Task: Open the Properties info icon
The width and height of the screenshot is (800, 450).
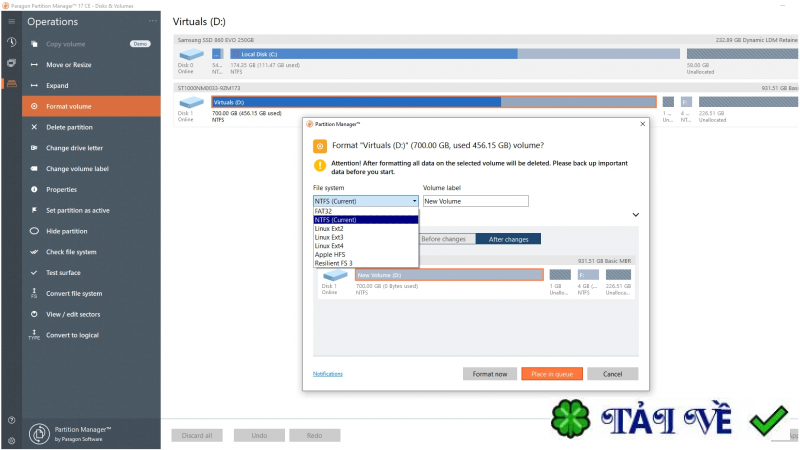Action: coord(34,189)
